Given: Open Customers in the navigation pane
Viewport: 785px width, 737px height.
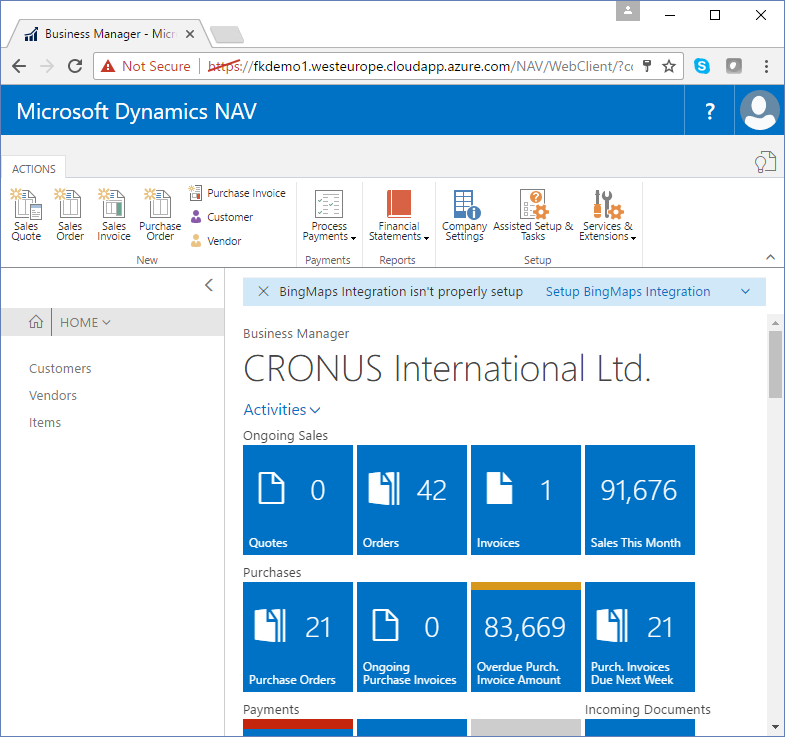Looking at the screenshot, I should [x=60, y=369].
